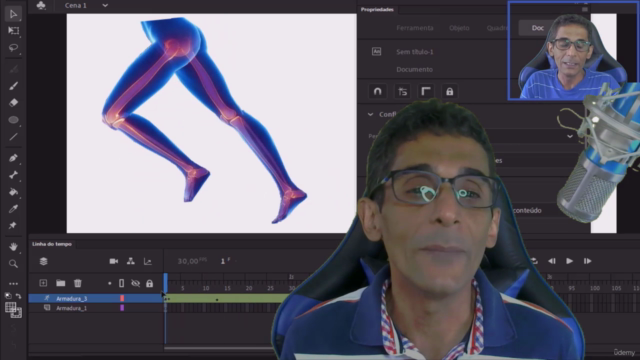Select the Propriedades panel tab
Viewport: 640px width, 360px height.
pyautogui.click(x=377, y=9)
